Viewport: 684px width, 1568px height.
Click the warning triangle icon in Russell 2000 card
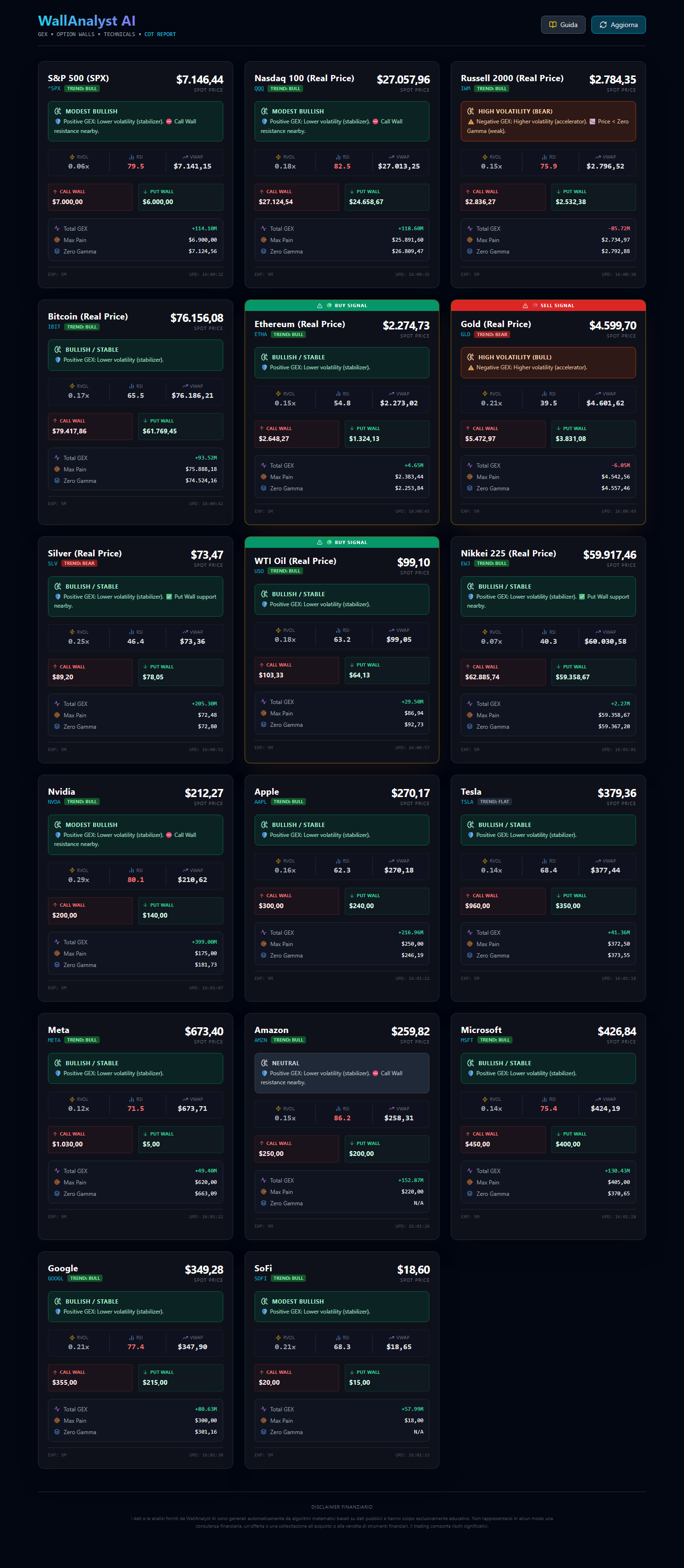click(x=471, y=122)
